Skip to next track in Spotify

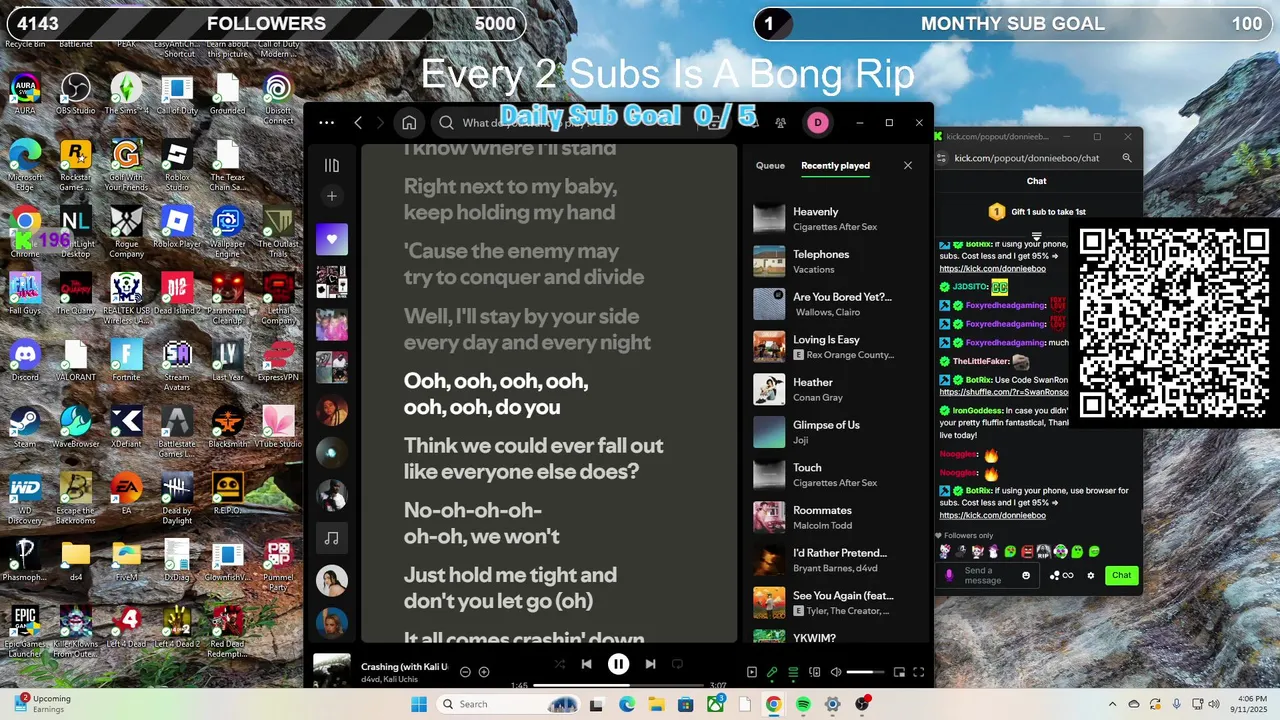(650, 664)
